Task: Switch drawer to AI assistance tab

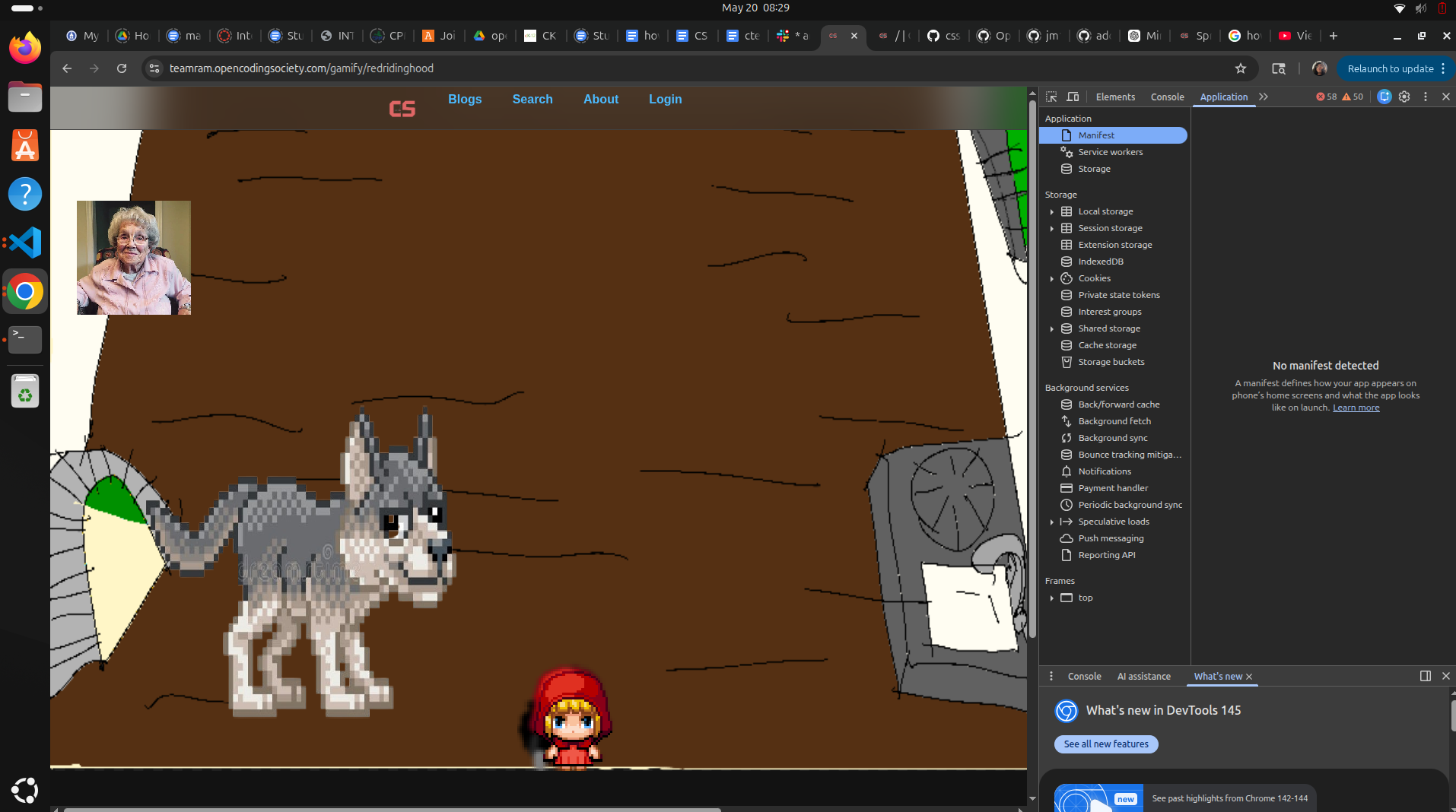Action: point(1143,676)
